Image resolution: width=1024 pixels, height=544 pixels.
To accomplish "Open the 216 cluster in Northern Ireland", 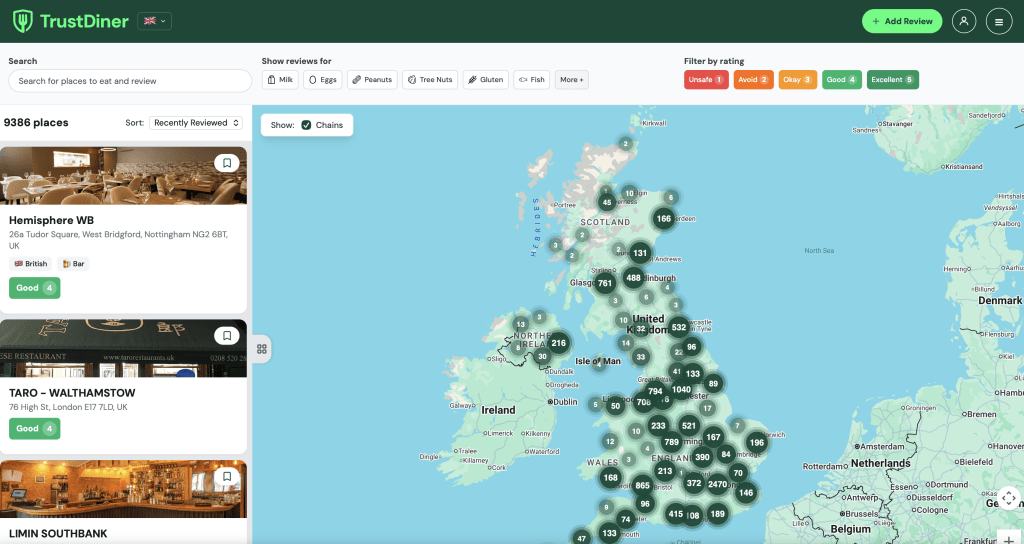I will [558, 343].
